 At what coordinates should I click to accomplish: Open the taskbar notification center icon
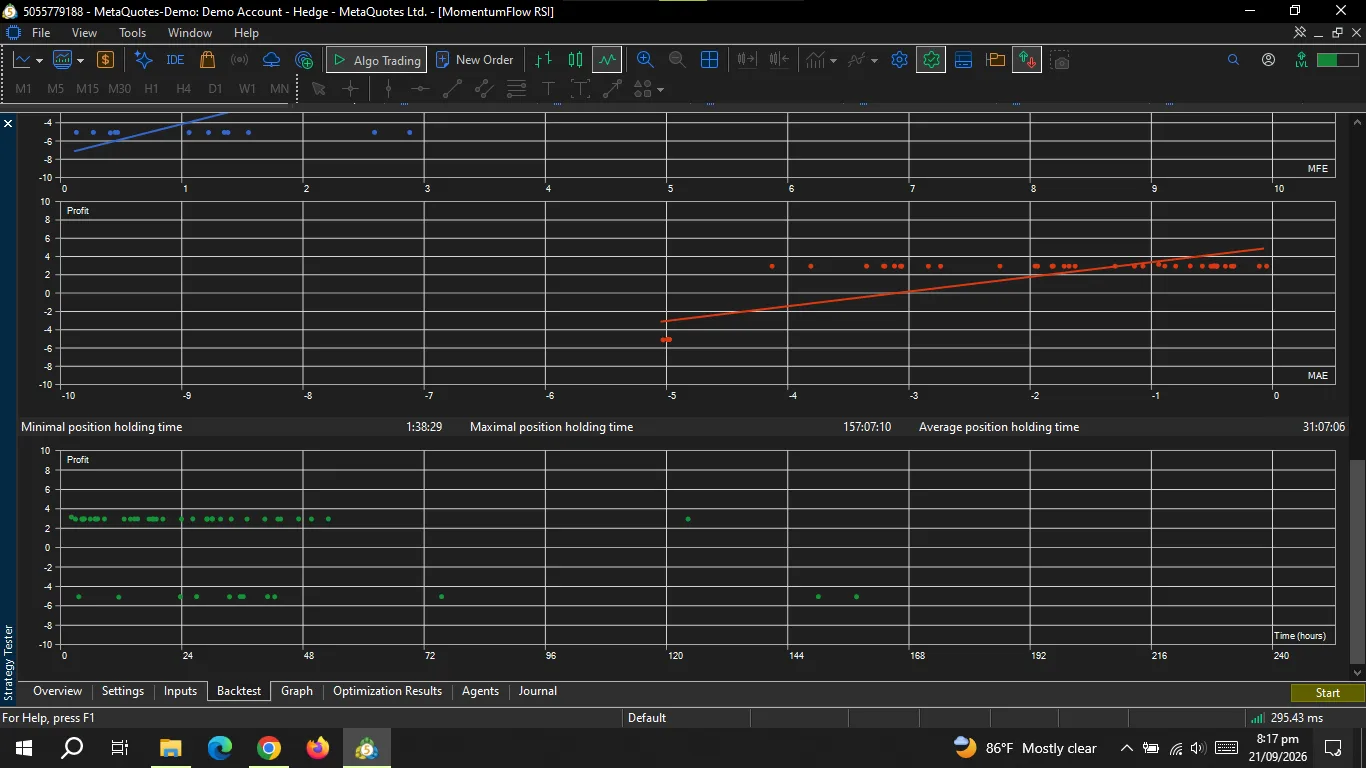(x=1333, y=748)
